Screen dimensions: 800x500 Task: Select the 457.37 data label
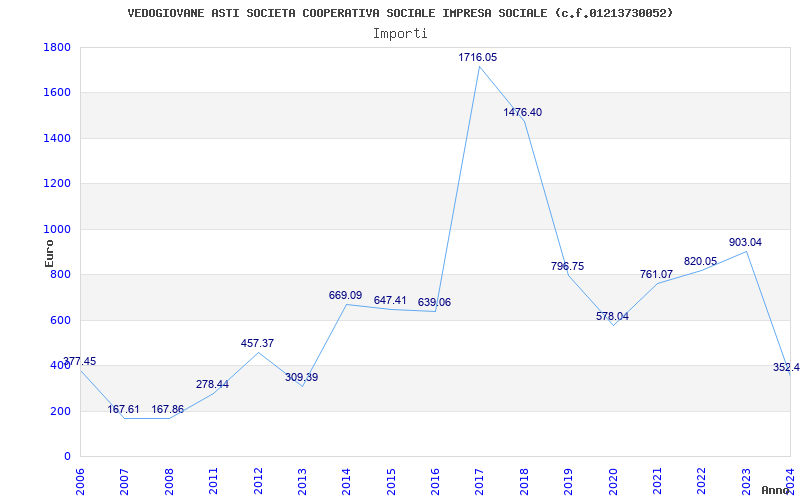pos(257,343)
